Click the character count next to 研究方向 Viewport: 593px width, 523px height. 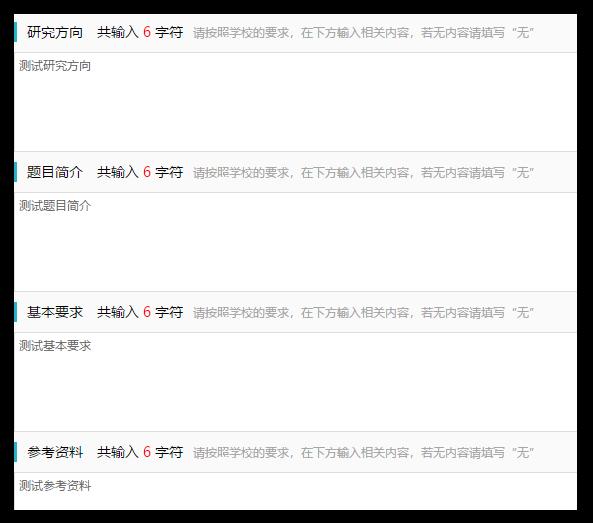[140, 33]
